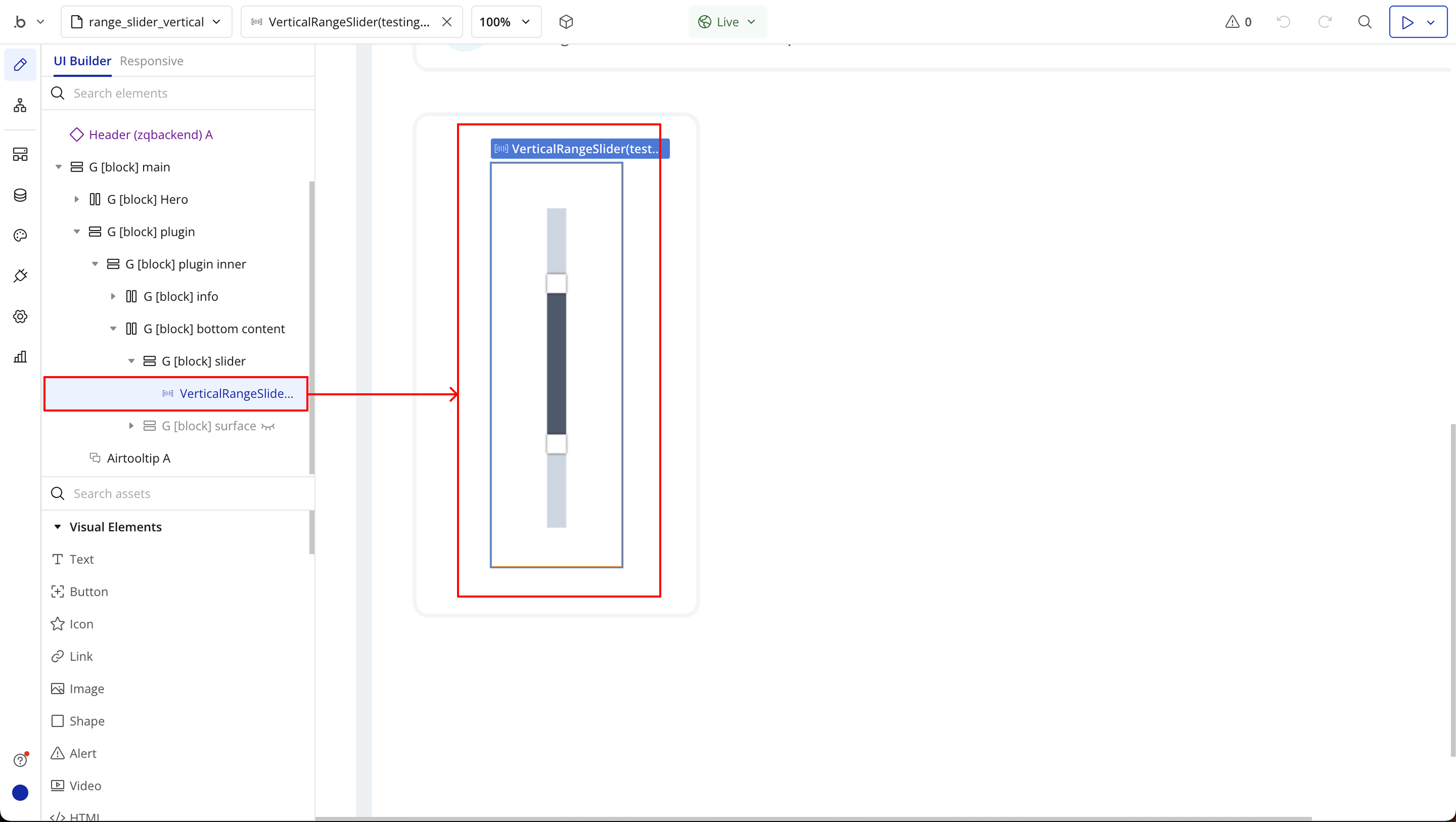The image size is (1456, 822).
Task: Open the Workflow tab icon in sidebar
Action: click(20, 105)
